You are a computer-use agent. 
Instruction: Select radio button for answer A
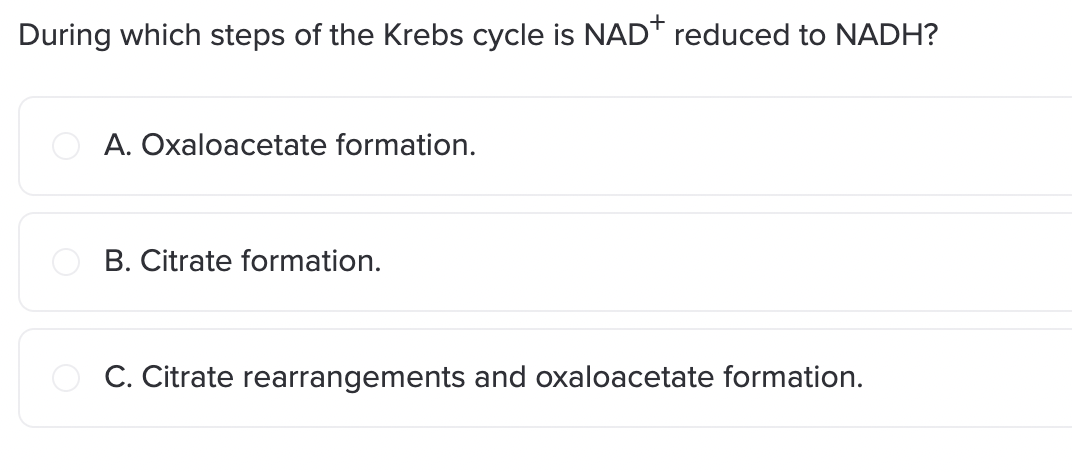(66, 146)
